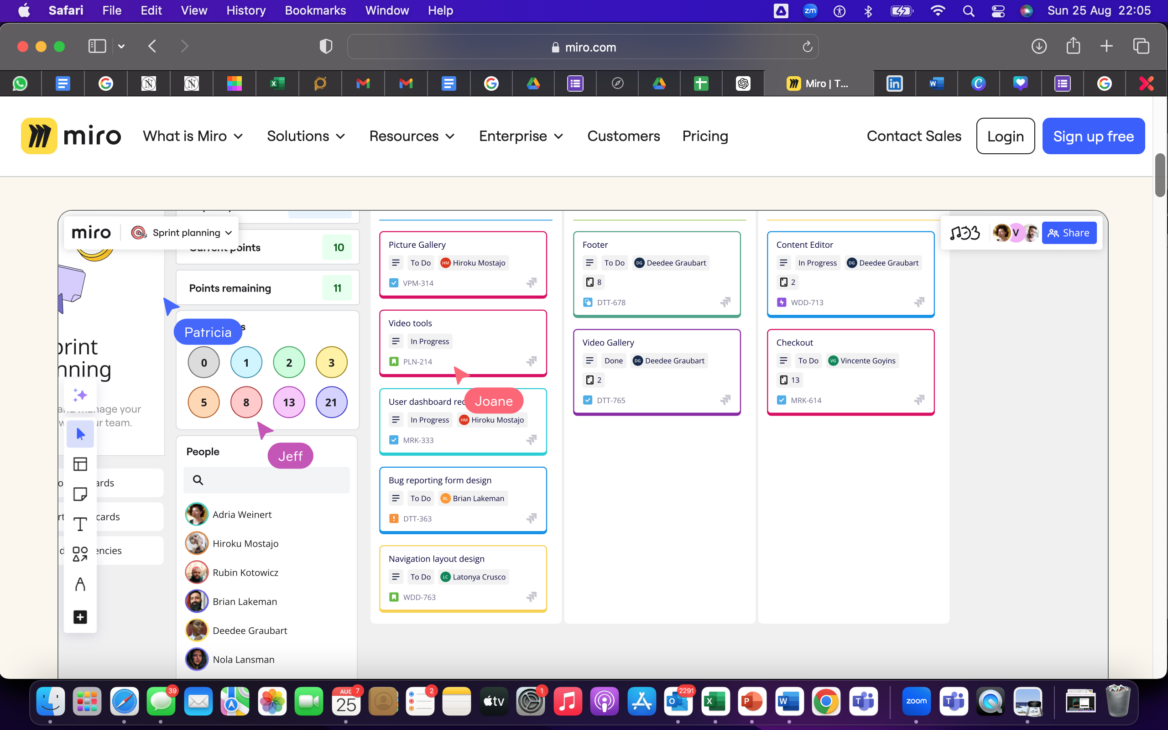Open the Bookmarks menu in menu bar
This screenshot has width=1168, height=730.
(x=315, y=10)
